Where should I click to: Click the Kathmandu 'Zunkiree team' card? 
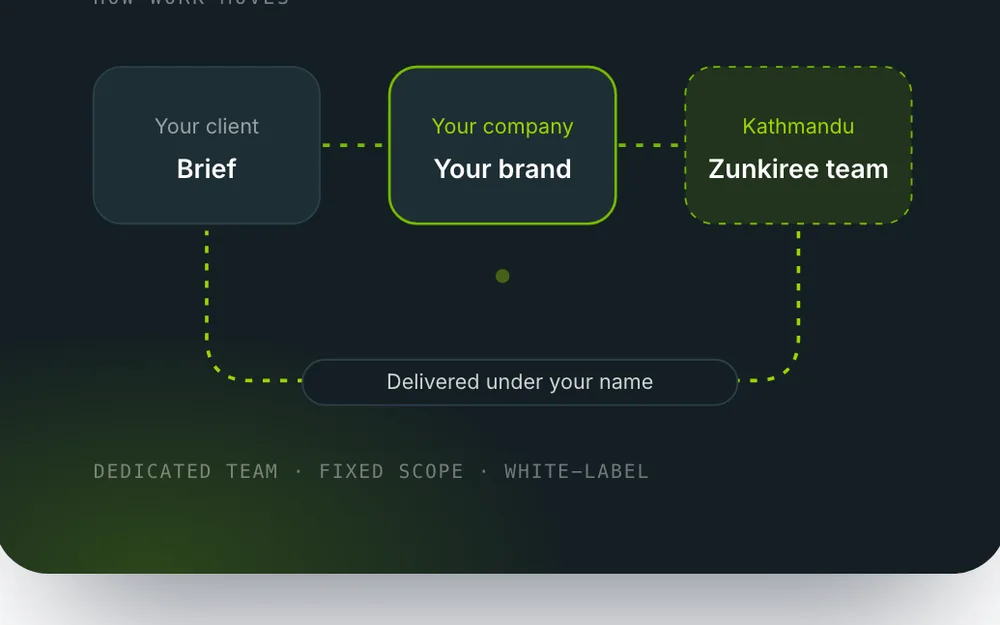tap(798, 145)
